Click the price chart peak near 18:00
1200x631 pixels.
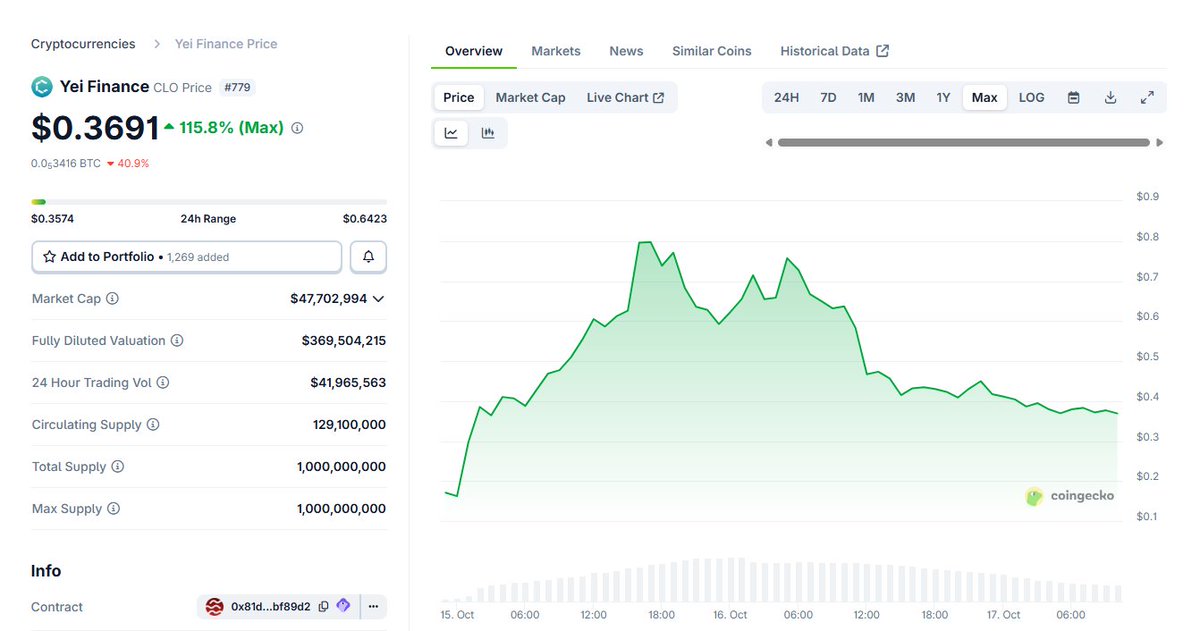[644, 242]
